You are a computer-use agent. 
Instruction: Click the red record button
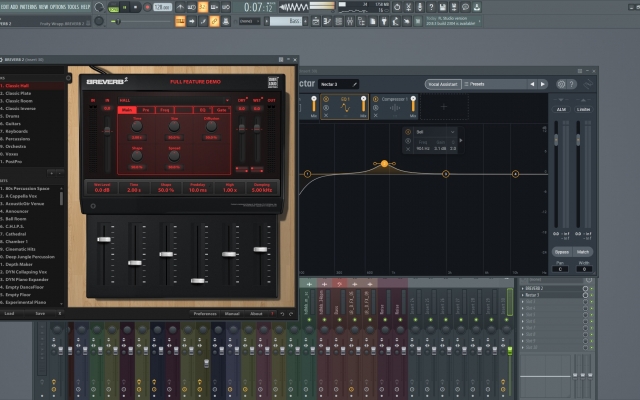tap(147, 7)
